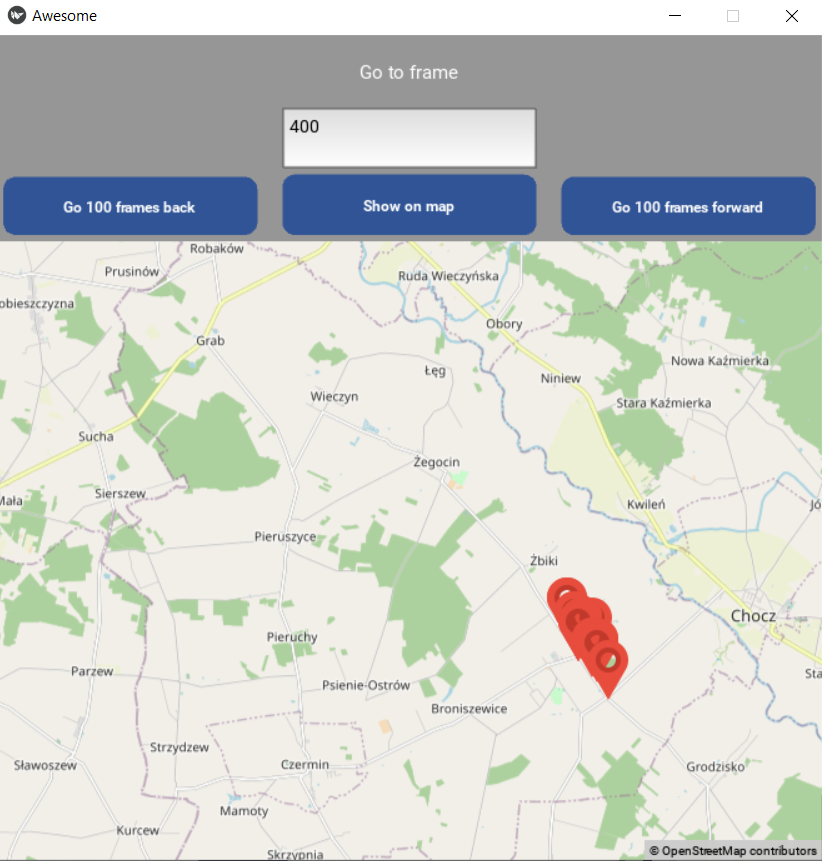The width and height of the screenshot is (822, 861).
Task: Click the Obory label on the map
Action: [504, 324]
